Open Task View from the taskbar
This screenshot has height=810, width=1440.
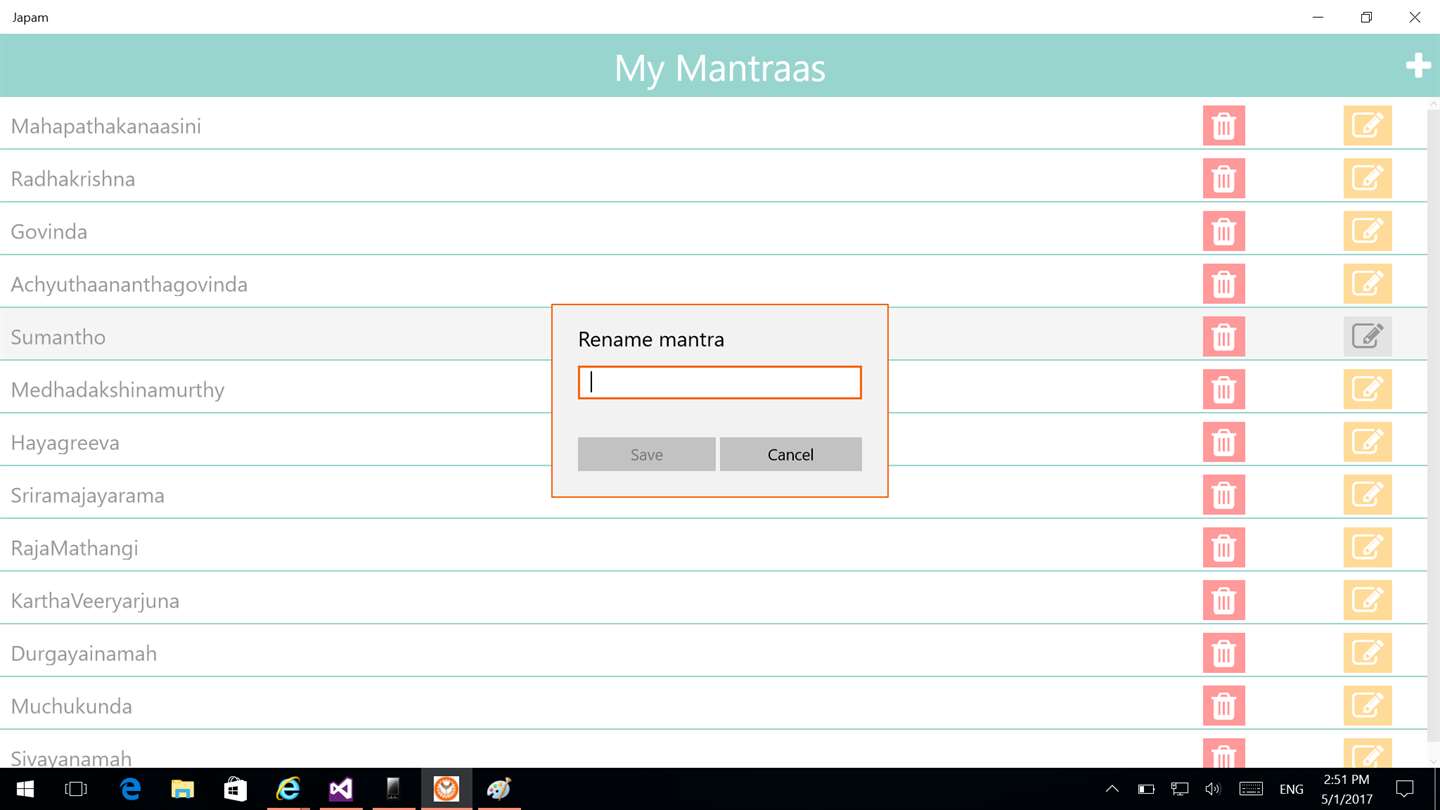point(76,789)
